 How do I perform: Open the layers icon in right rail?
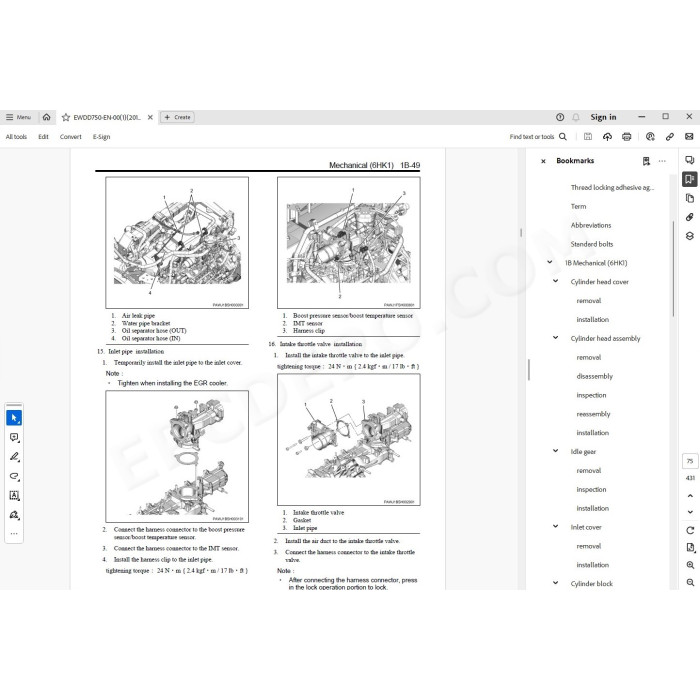(x=690, y=236)
